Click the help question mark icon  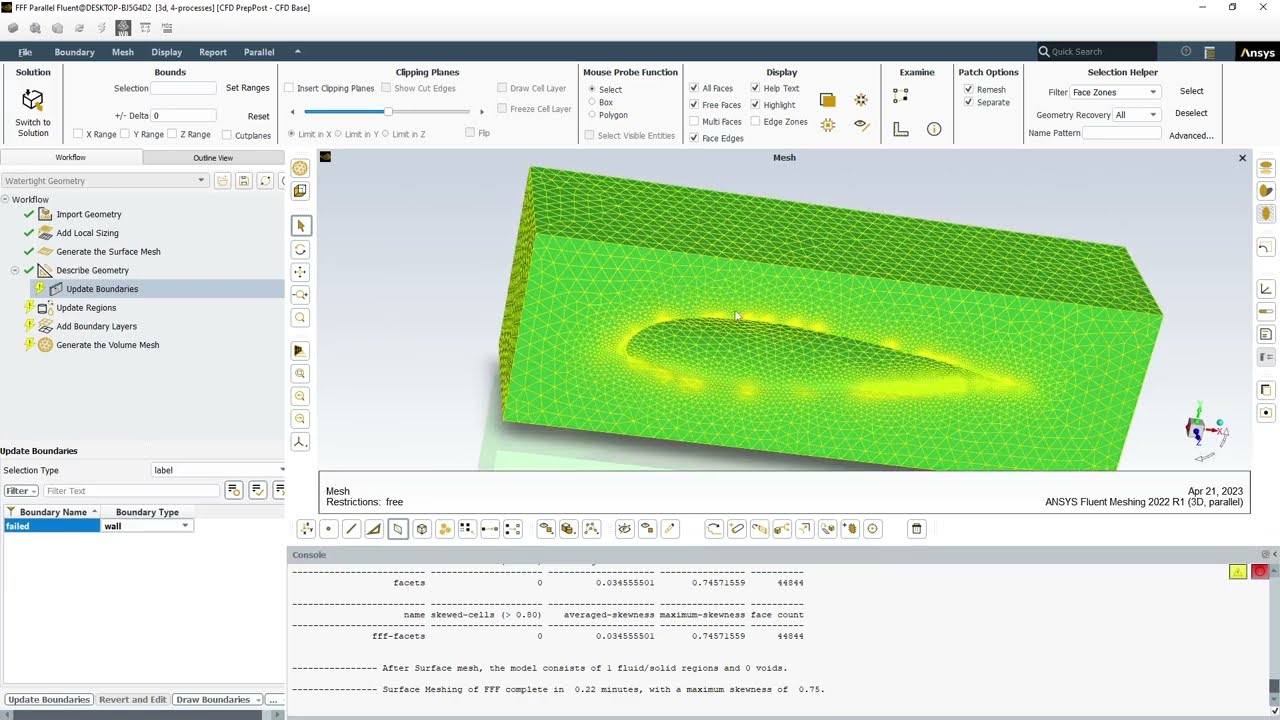(x=1186, y=52)
